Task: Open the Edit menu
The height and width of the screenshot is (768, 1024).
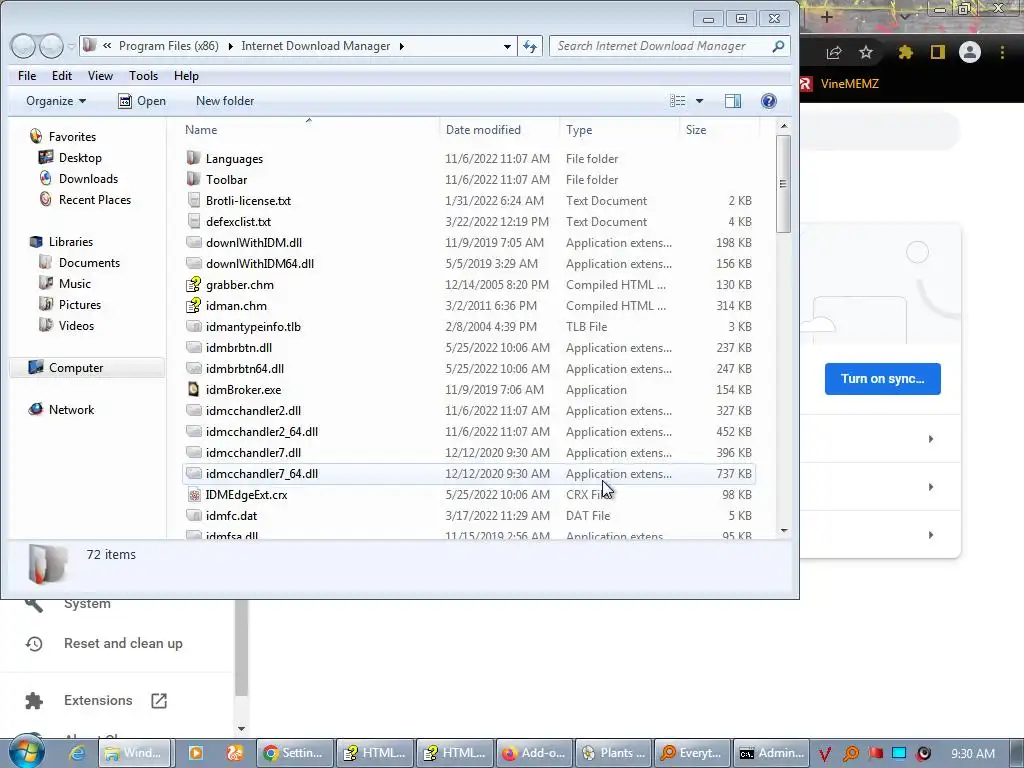Action: click(62, 76)
